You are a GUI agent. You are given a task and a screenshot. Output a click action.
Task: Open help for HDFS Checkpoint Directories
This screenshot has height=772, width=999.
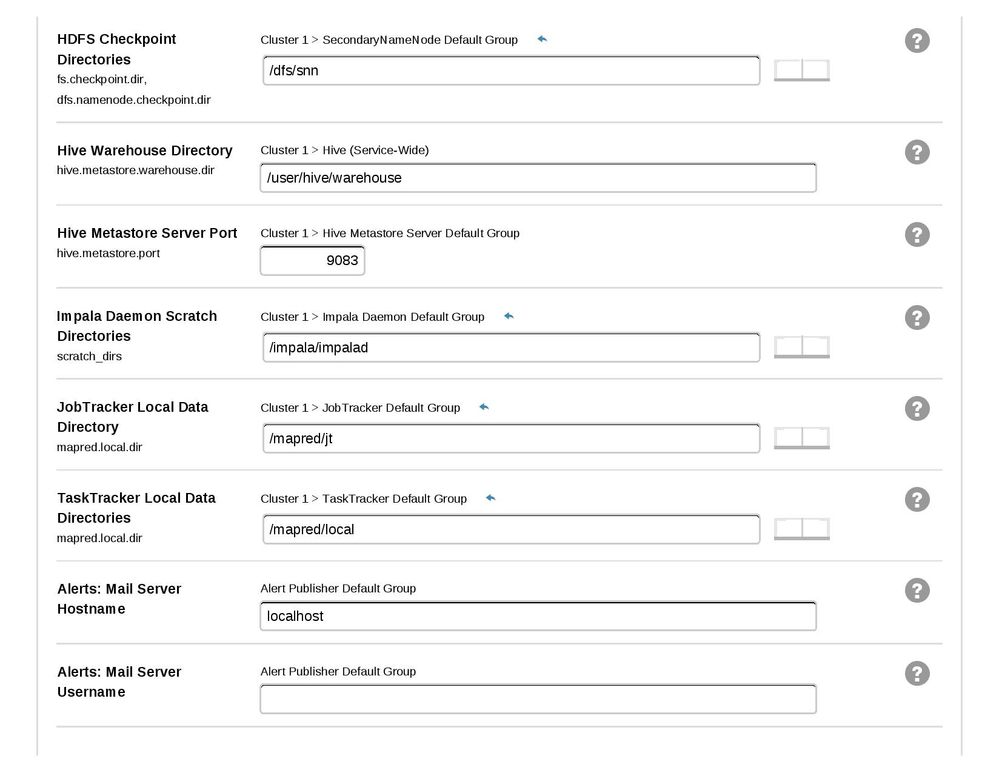pyautogui.click(x=916, y=40)
